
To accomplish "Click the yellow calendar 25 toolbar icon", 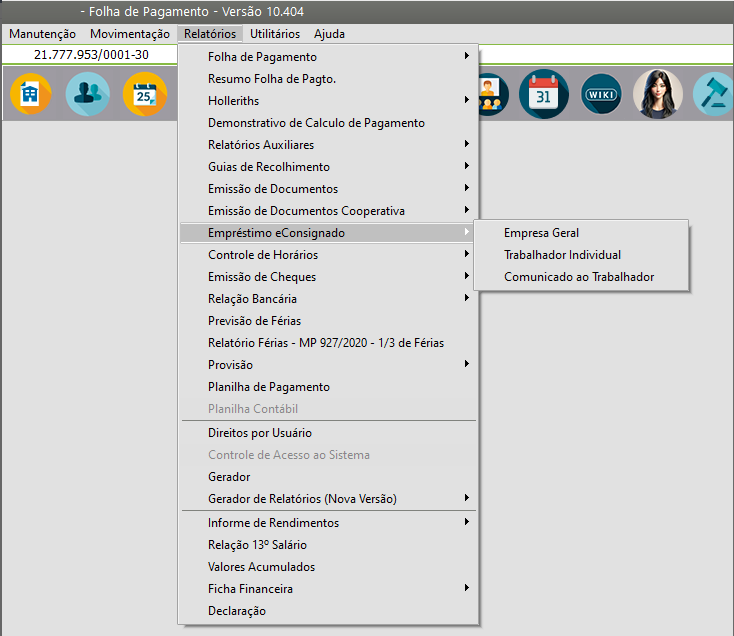I will coord(144,95).
